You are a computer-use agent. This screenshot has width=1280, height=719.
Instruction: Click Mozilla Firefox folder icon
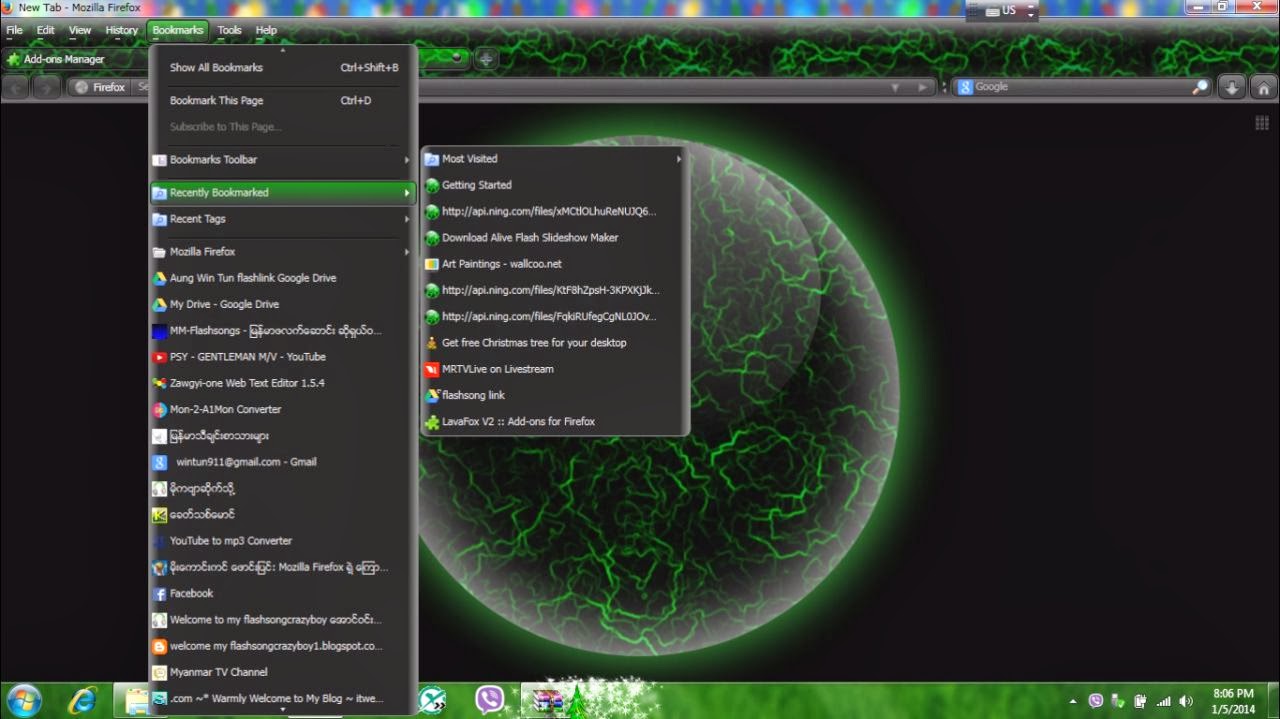point(159,252)
